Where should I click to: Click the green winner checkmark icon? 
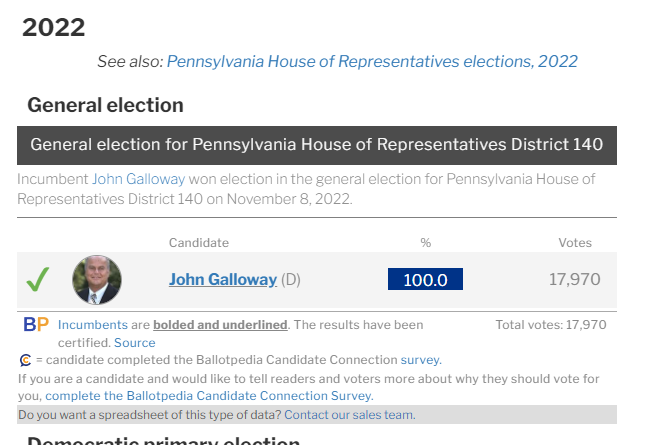(38, 280)
